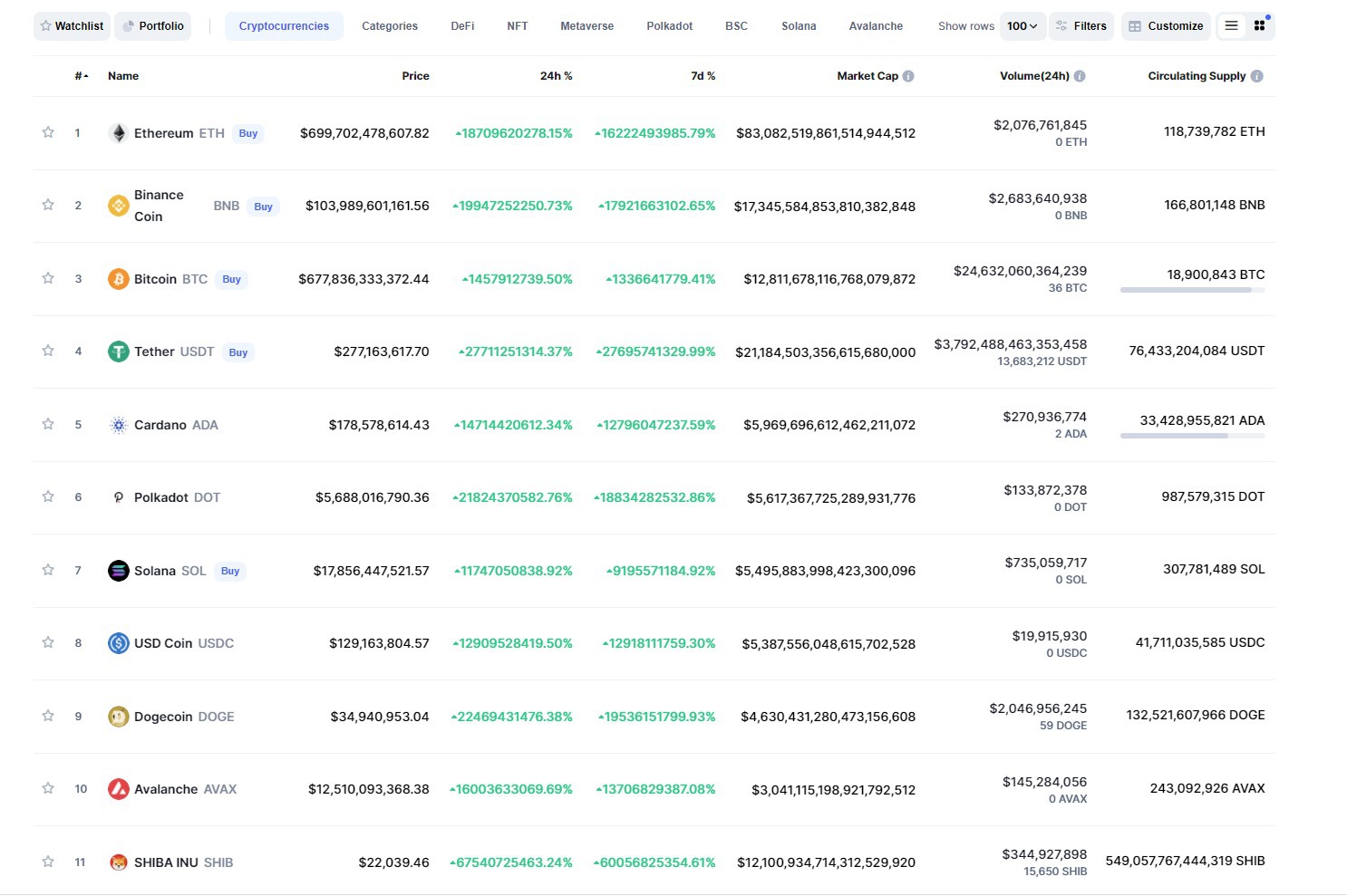Open the Filters button
Viewport: 1347px width, 896px height.
tap(1081, 26)
